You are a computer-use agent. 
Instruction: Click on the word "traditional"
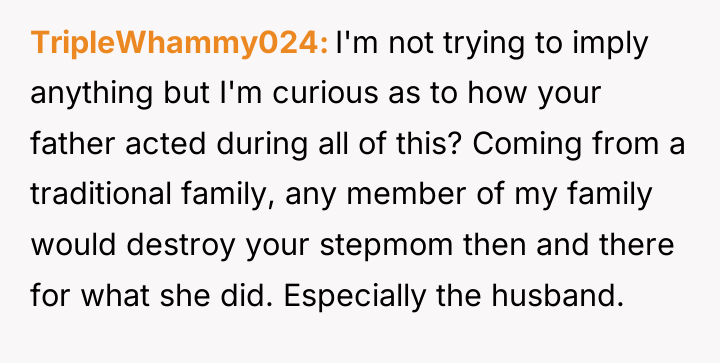coord(100,195)
